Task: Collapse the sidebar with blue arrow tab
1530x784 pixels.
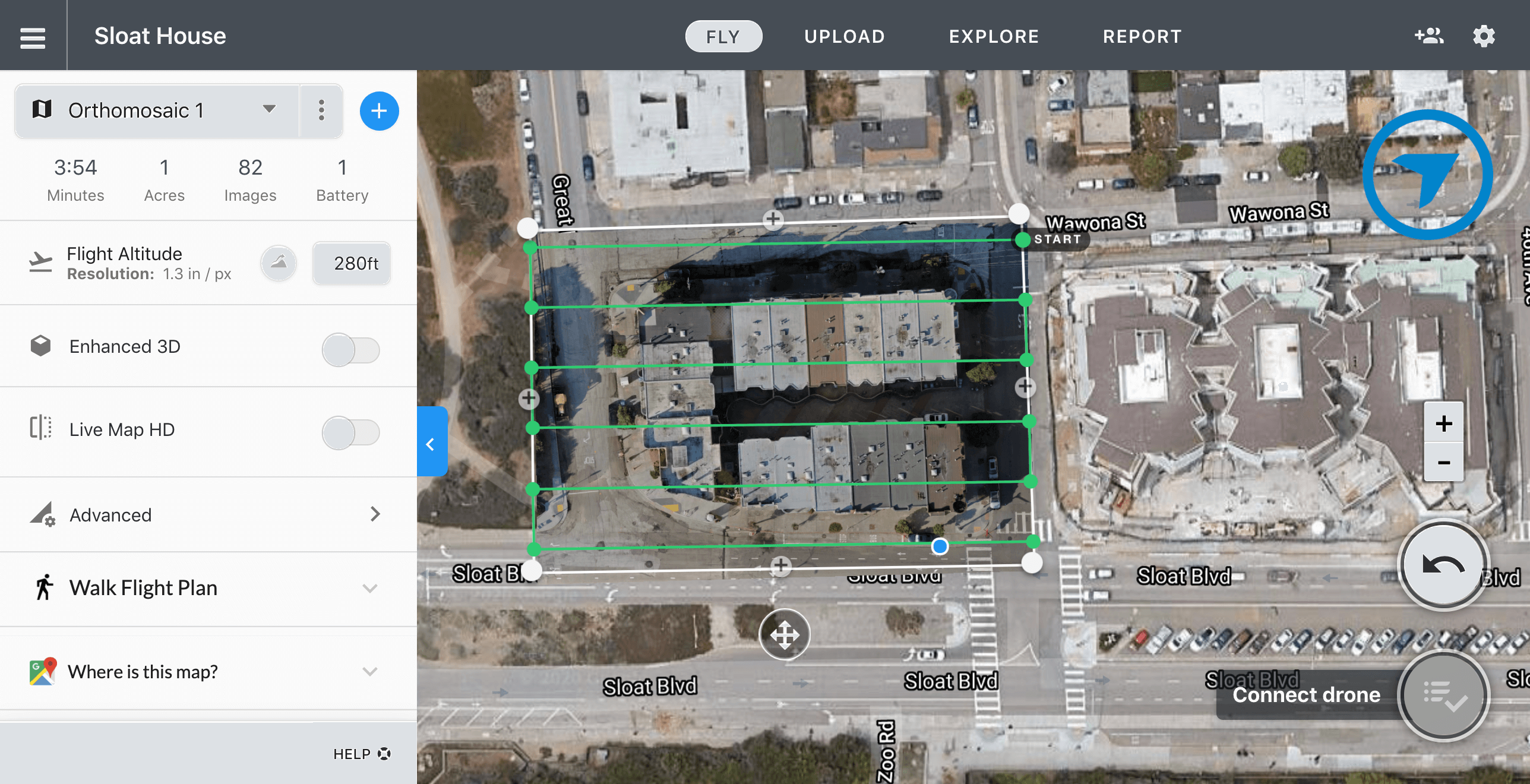Action: 432,441
